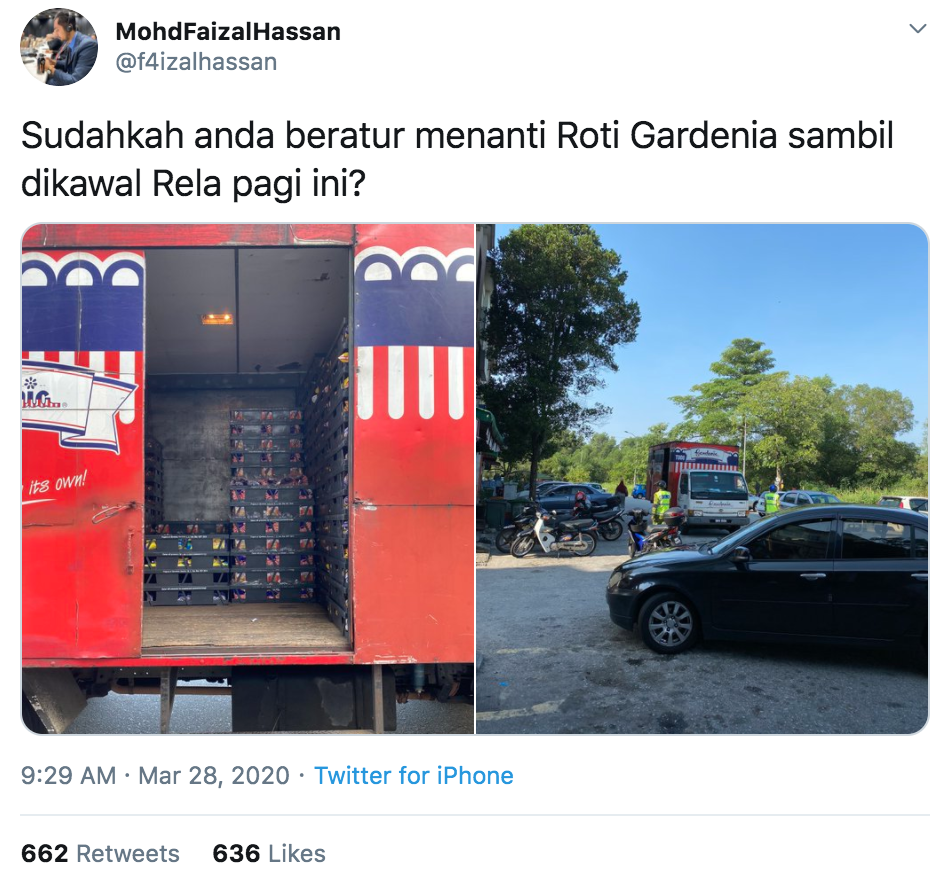View the 662 Retweets list

pos(100,853)
